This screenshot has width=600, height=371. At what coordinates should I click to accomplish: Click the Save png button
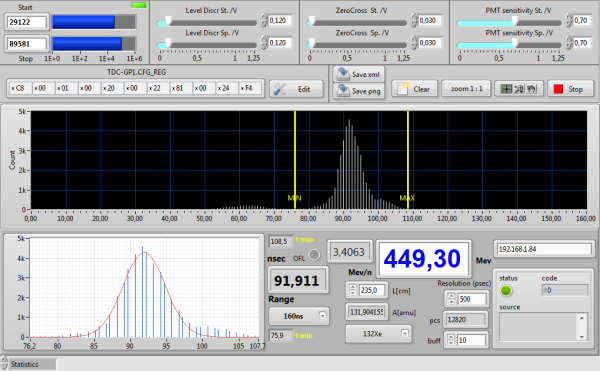pyautogui.click(x=359, y=91)
